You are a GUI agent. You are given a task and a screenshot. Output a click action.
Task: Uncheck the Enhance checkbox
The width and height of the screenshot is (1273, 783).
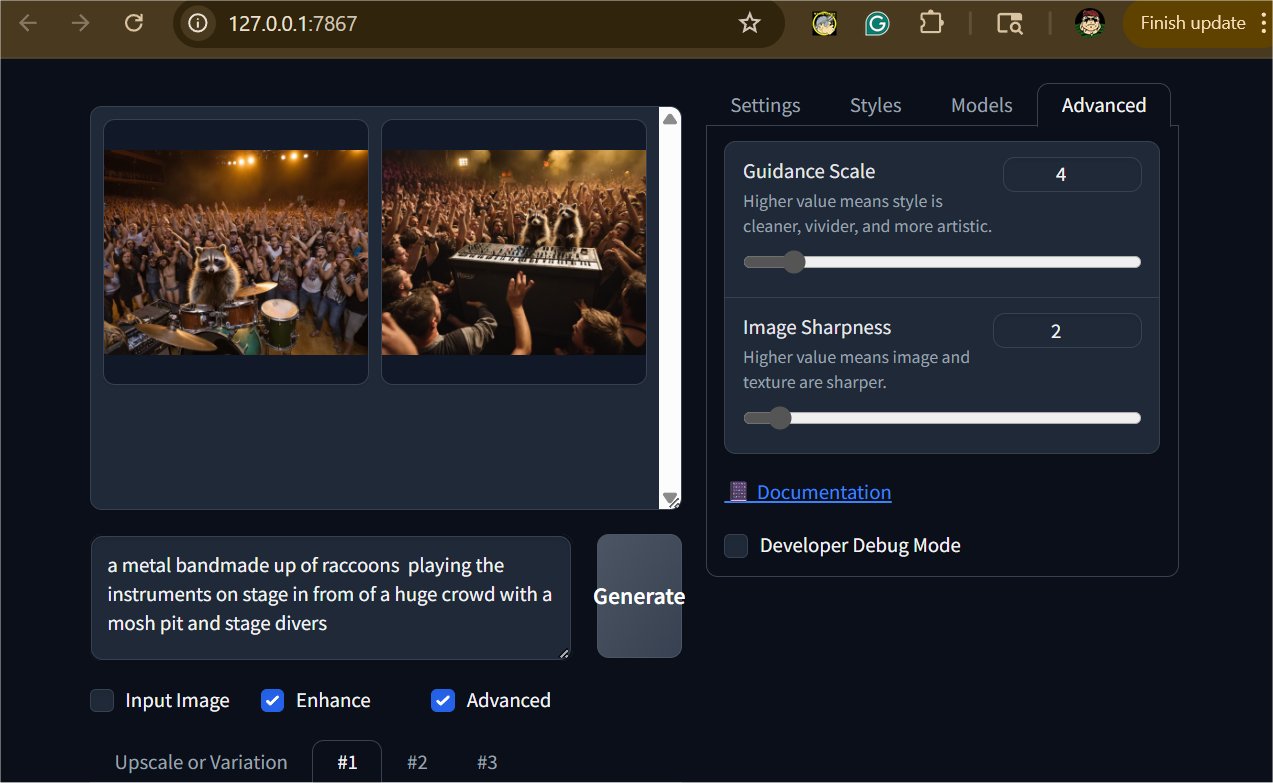pos(272,700)
